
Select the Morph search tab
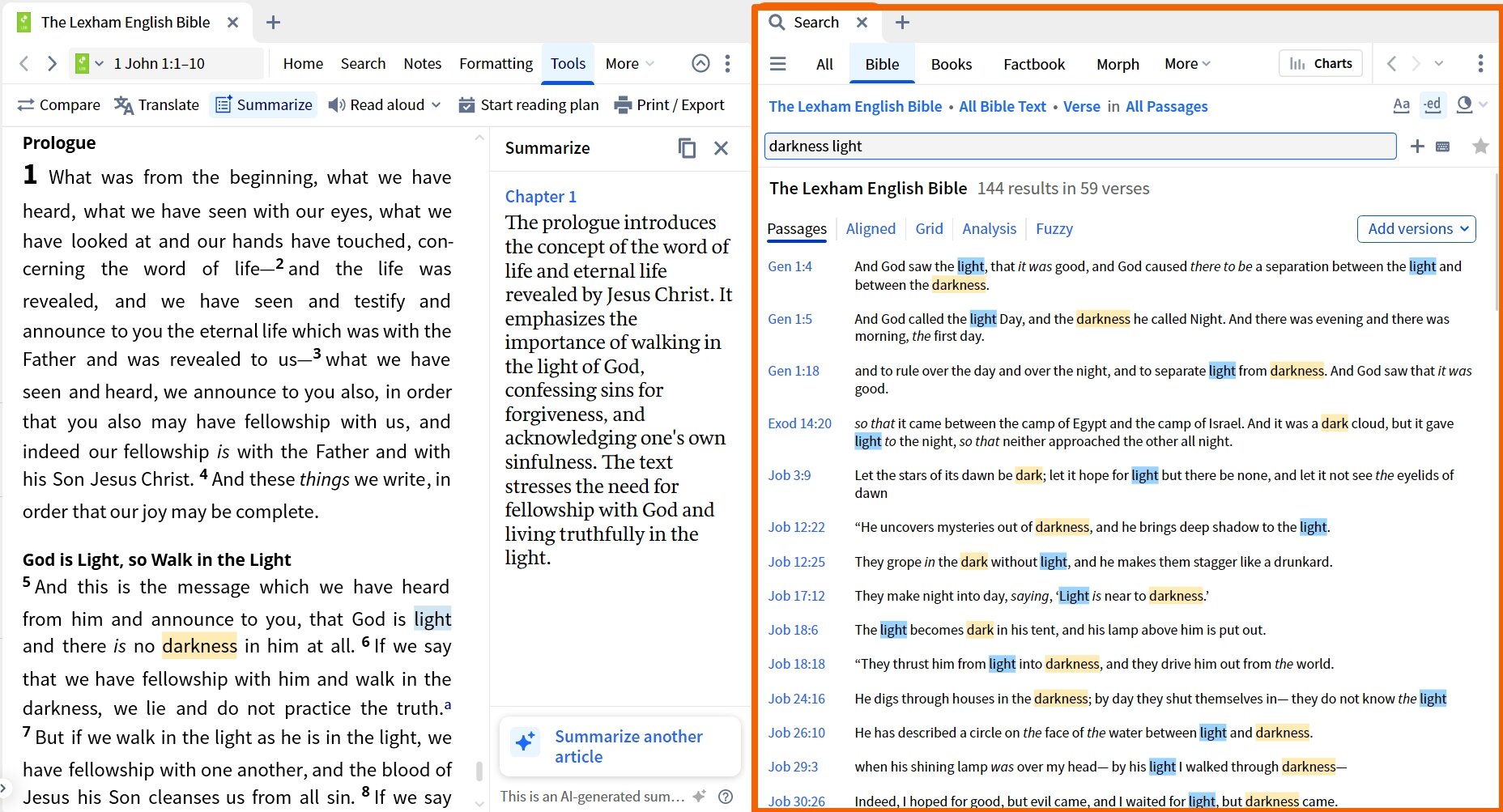tap(1118, 64)
